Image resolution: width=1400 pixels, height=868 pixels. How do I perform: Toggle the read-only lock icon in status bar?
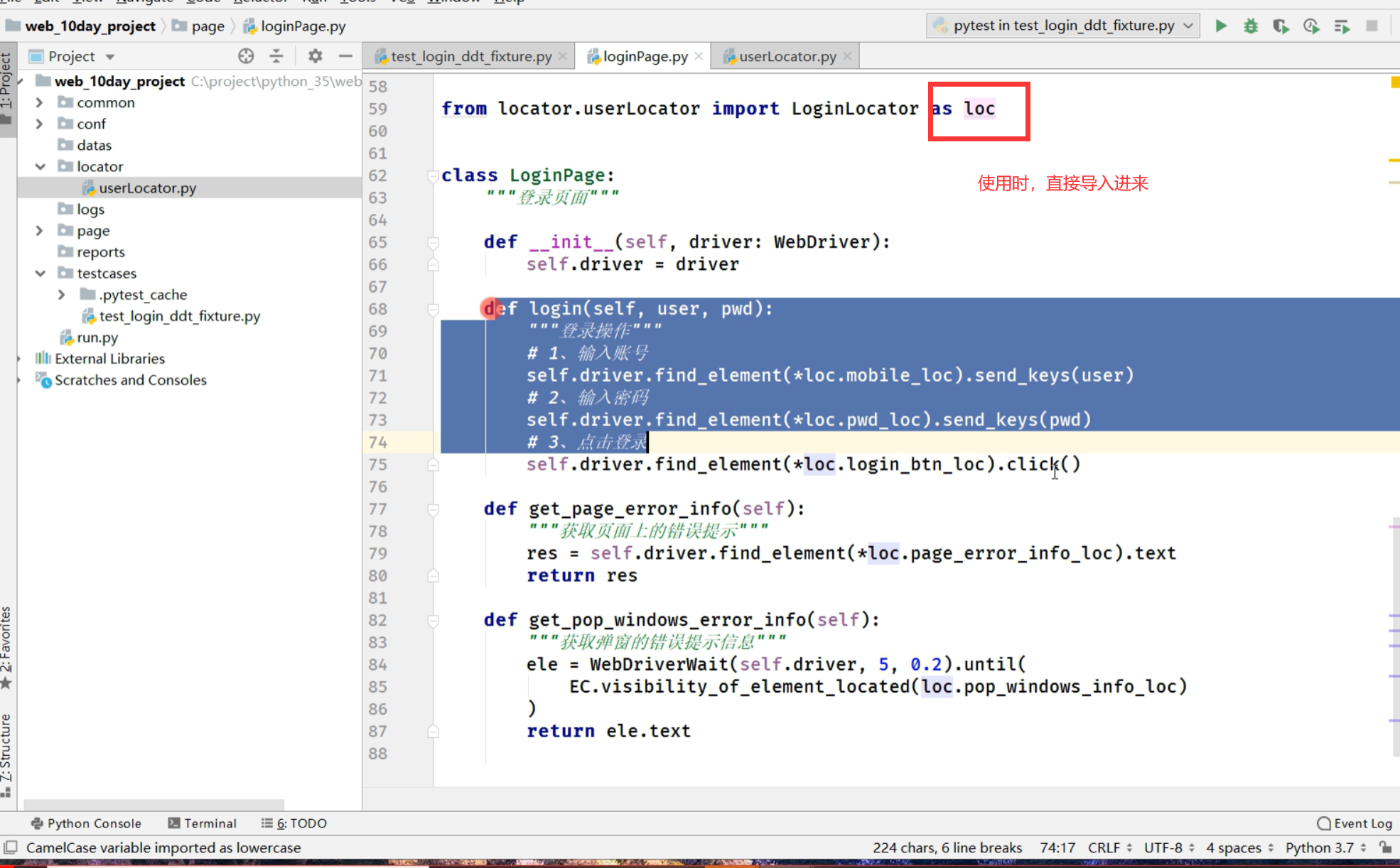[x=1385, y=847]
